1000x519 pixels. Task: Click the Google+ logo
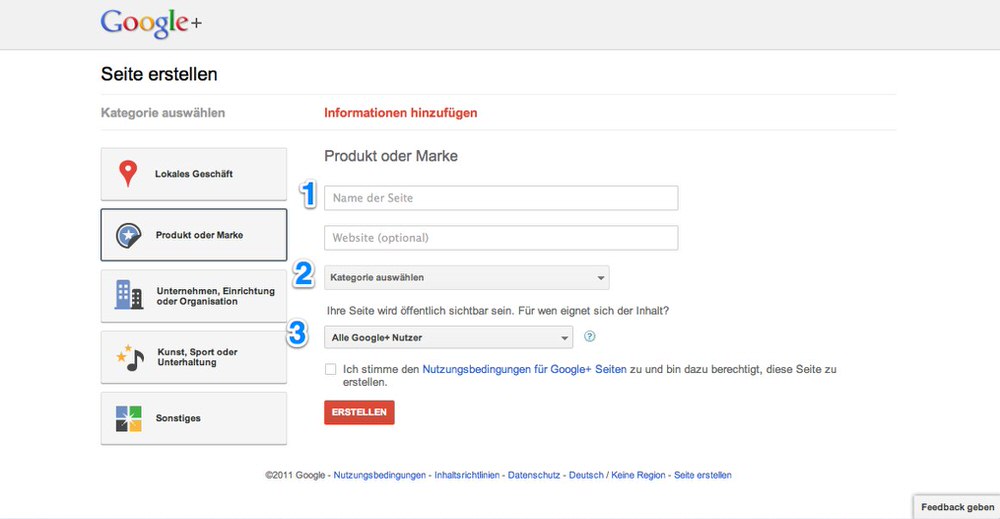pyautogui.click(x=151, y=24)
